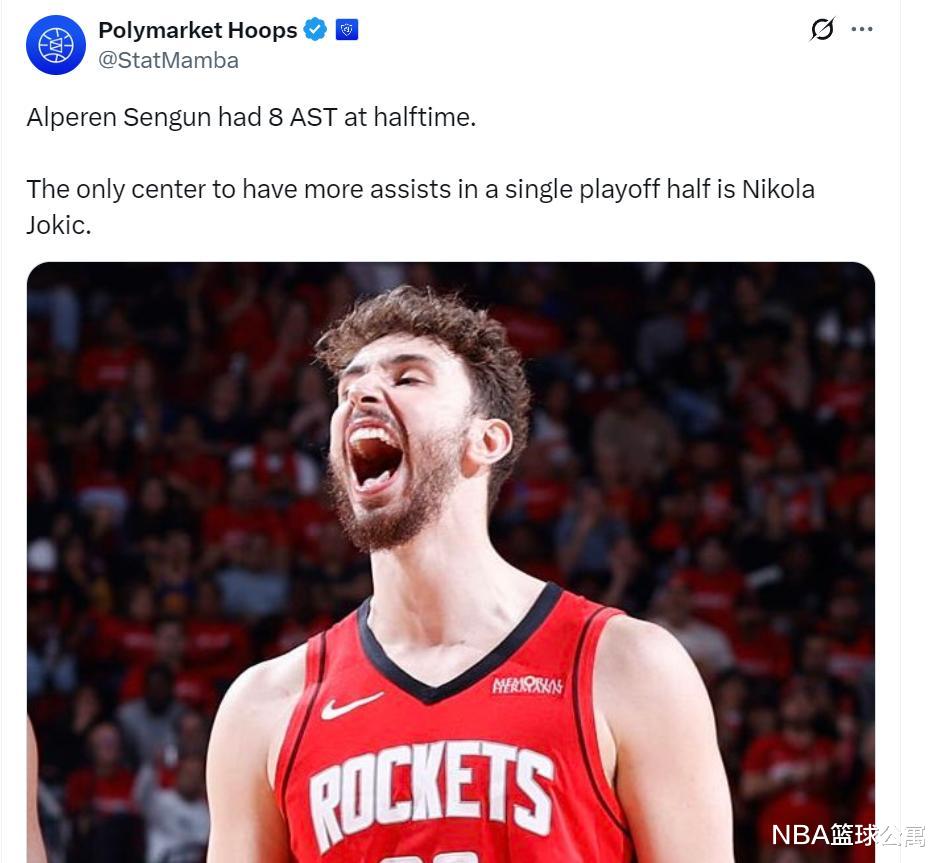
Task: Click the word "halftime." in the tweet
Action: 425,117
